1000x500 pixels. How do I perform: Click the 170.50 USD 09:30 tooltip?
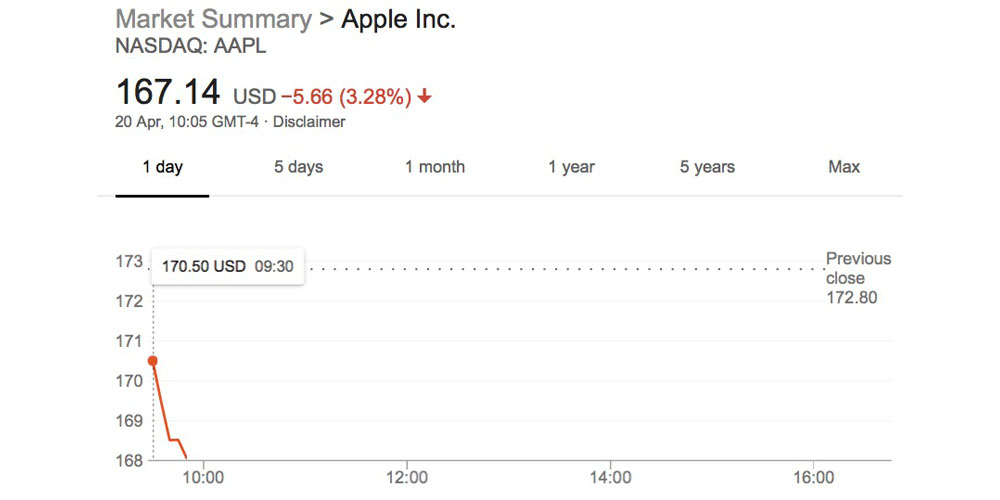coord(228,268)
